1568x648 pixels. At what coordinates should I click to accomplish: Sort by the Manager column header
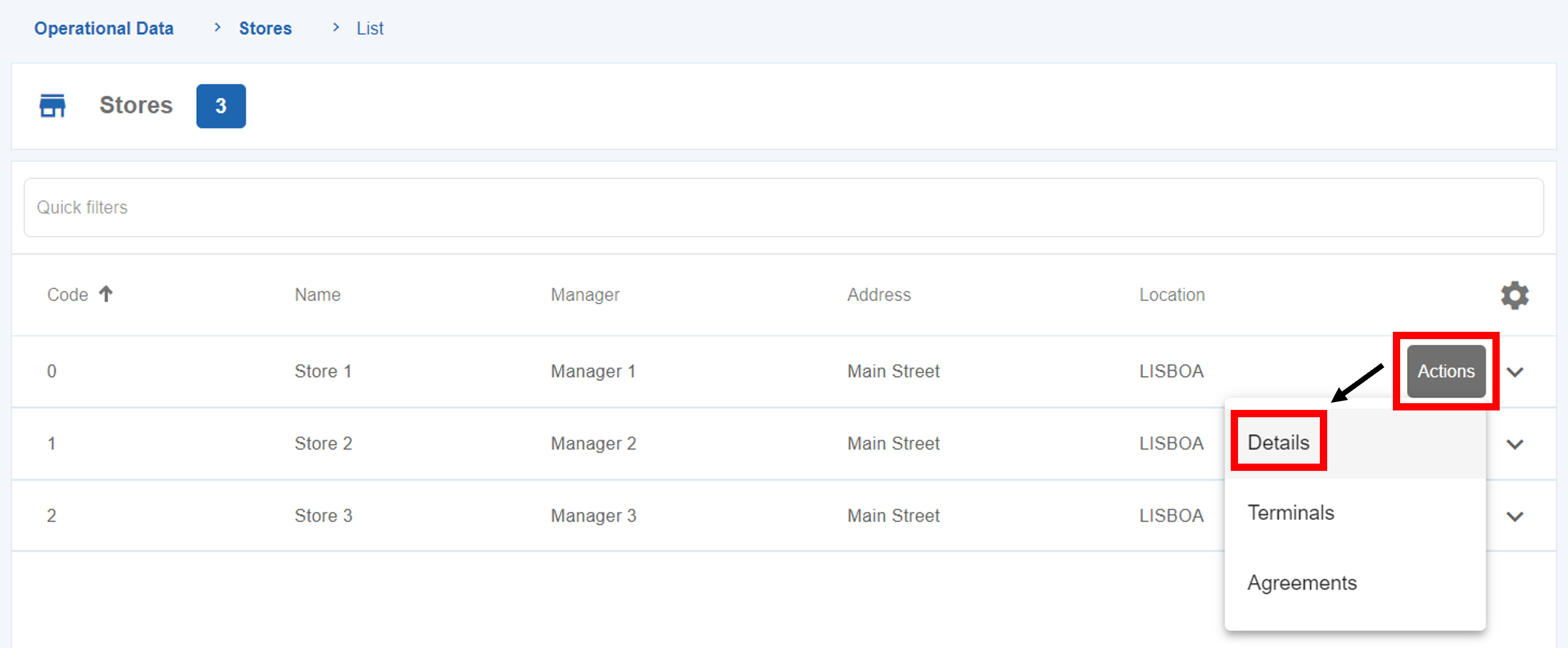pyautogui.click(x=584, y=295)
